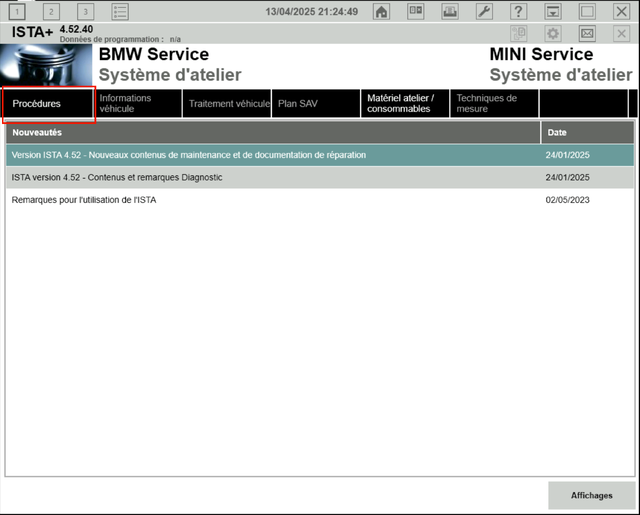
Task: Click the piston image thumbnail
Action: [46, 65]
